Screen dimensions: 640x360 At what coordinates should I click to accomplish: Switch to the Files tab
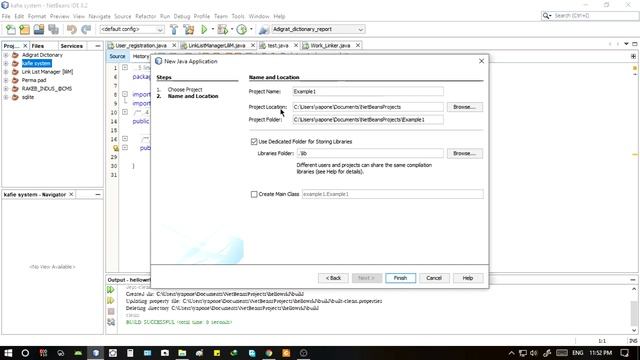pyautogui.click(x=38, y=46)
